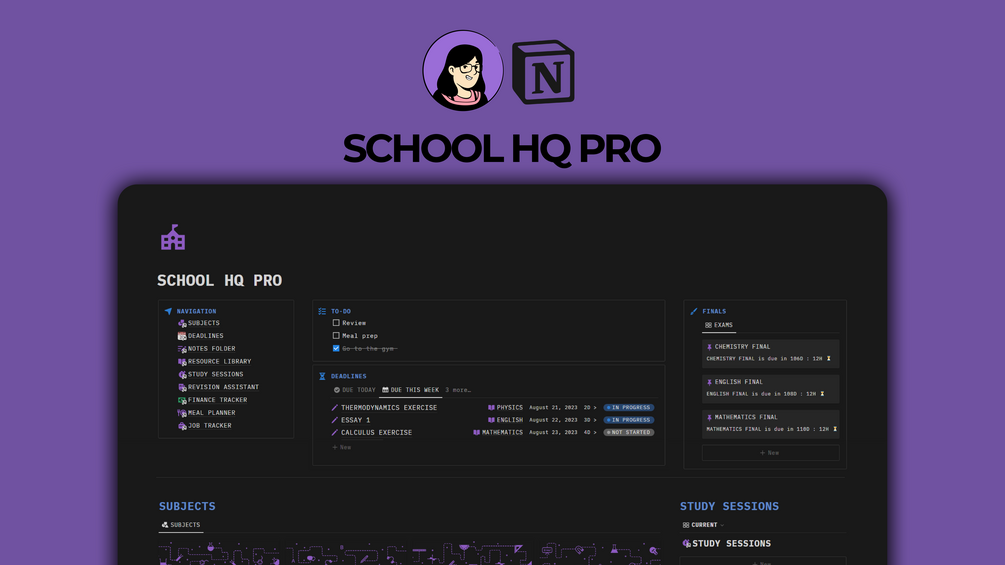The image size is (1005, 565).
Task: Open the Finance Tracker page
Action: click(217, 400)
